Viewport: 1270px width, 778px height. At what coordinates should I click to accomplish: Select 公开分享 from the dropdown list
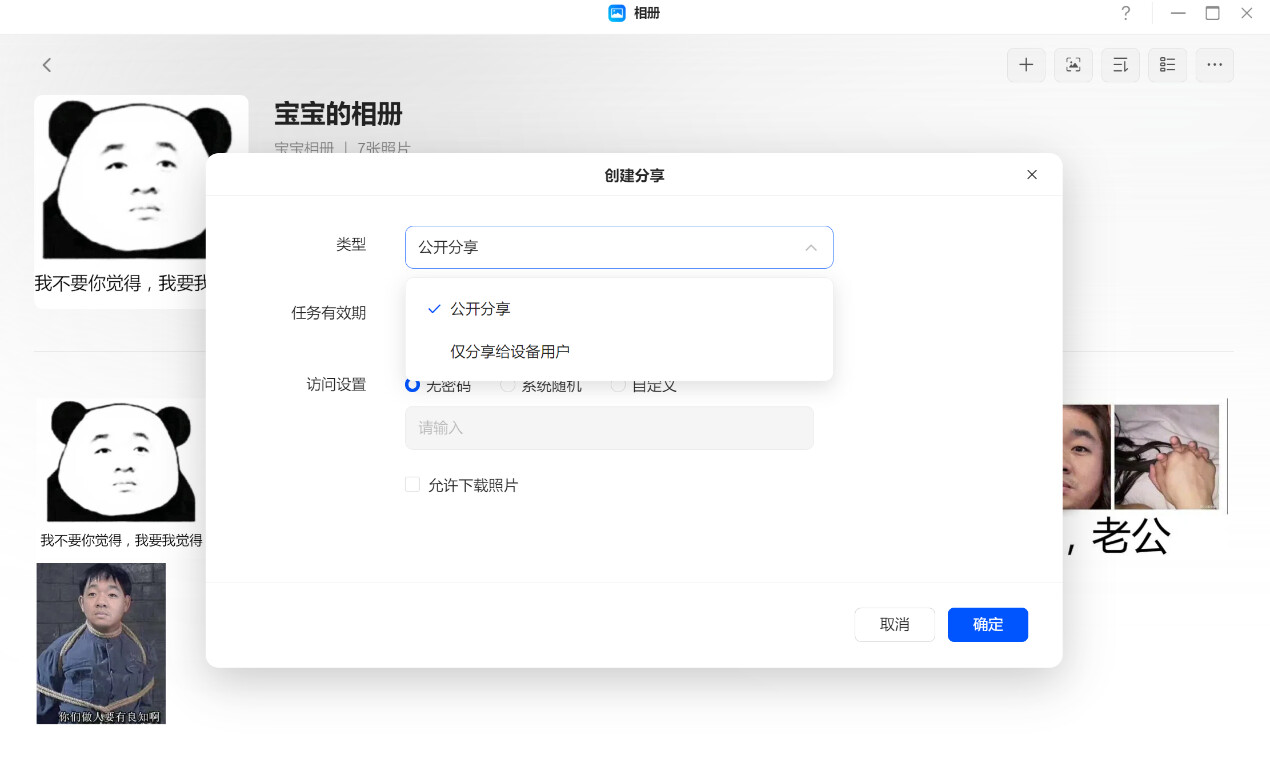click(x=480, y=309)
